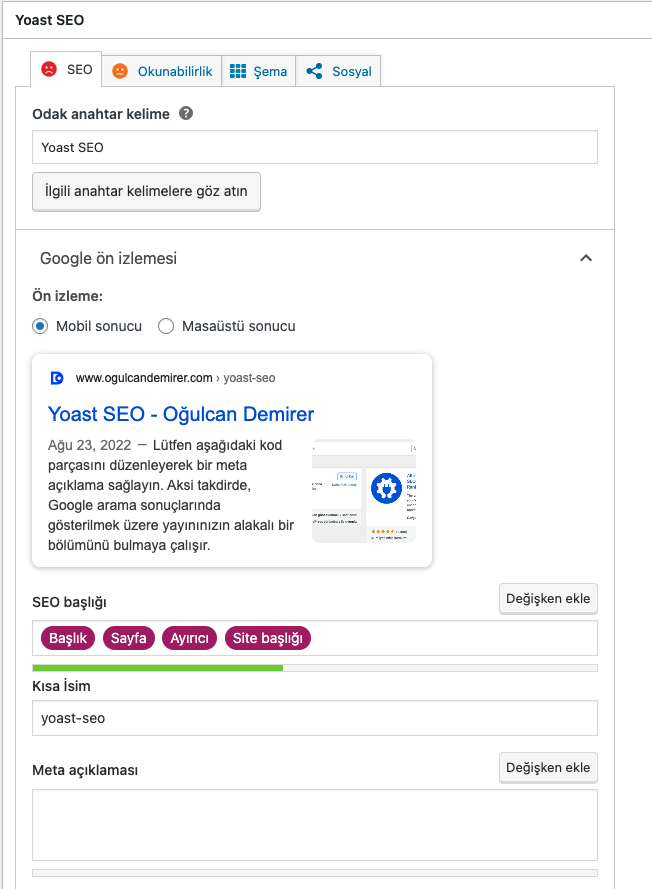
Task: Collapse the Google ön izlemesi section
Action: click(x=586, y=258)
